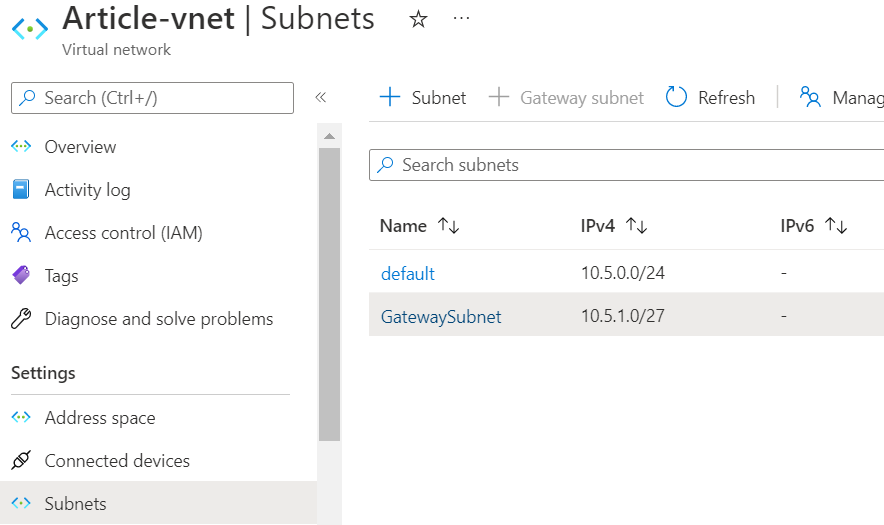Click the Connected devices plug icon
This screenshot has width=884, height=525.
click(x=21, y=461)
